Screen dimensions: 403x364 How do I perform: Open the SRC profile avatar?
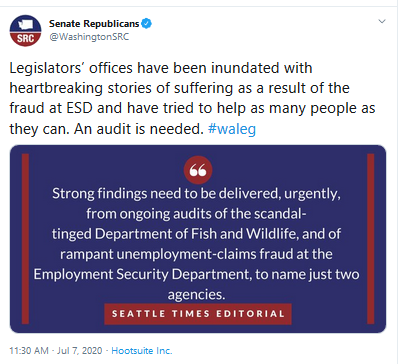(x=25, y=30)
